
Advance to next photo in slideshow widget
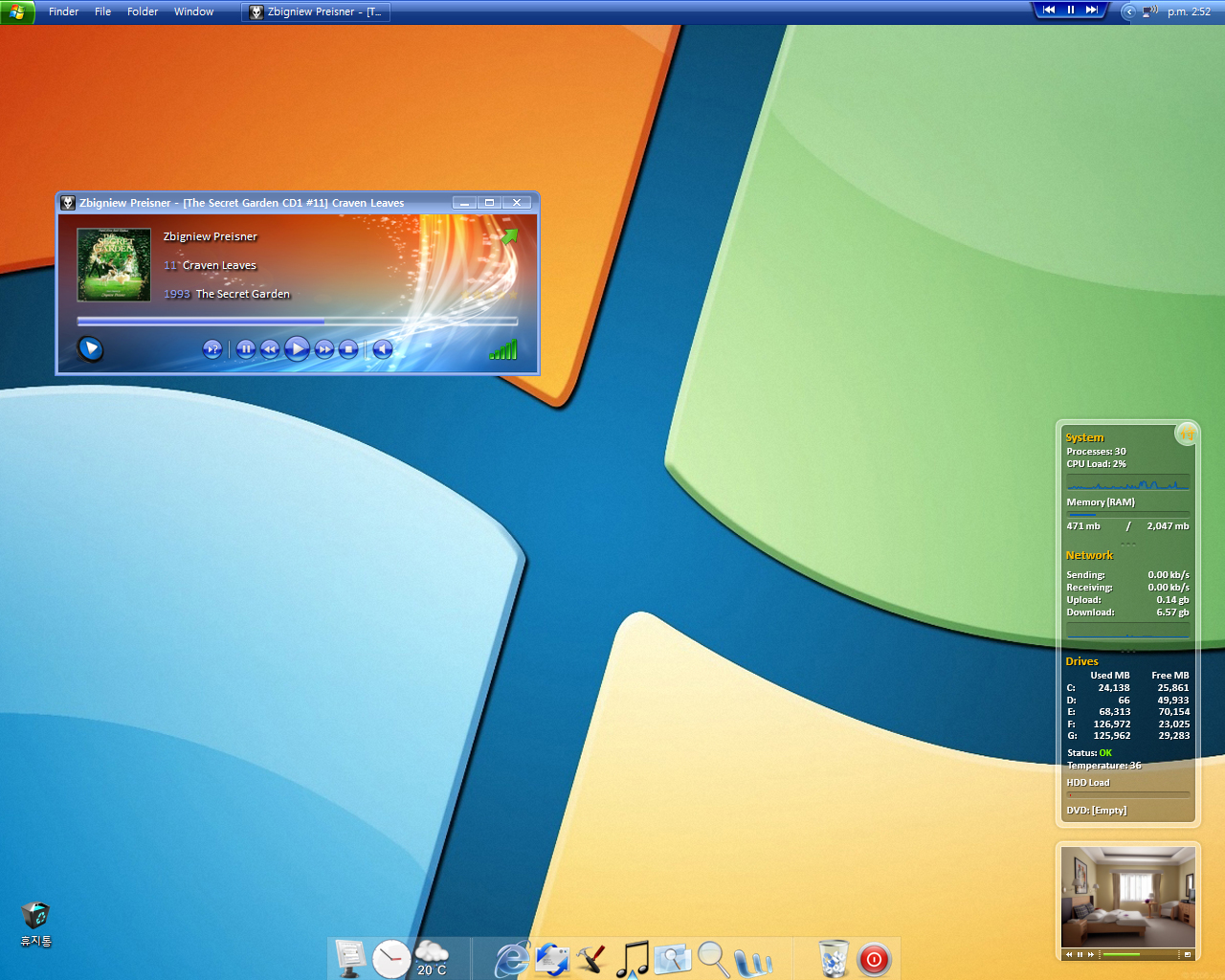point(1090,954)
